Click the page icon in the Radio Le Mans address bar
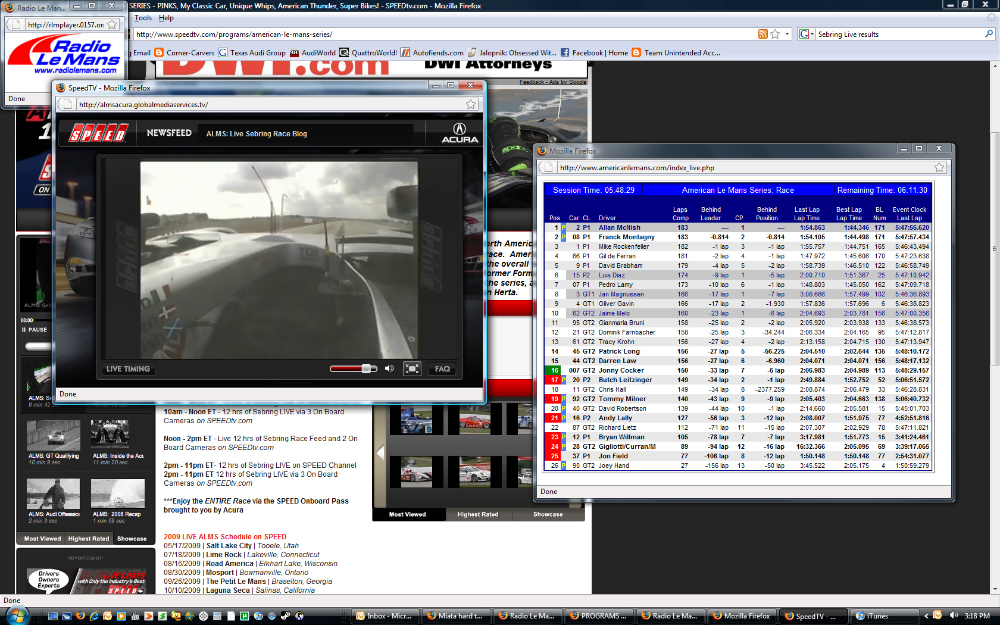Screen dimensions: 1000x625 pyautogui.click(x=15, y=25)
